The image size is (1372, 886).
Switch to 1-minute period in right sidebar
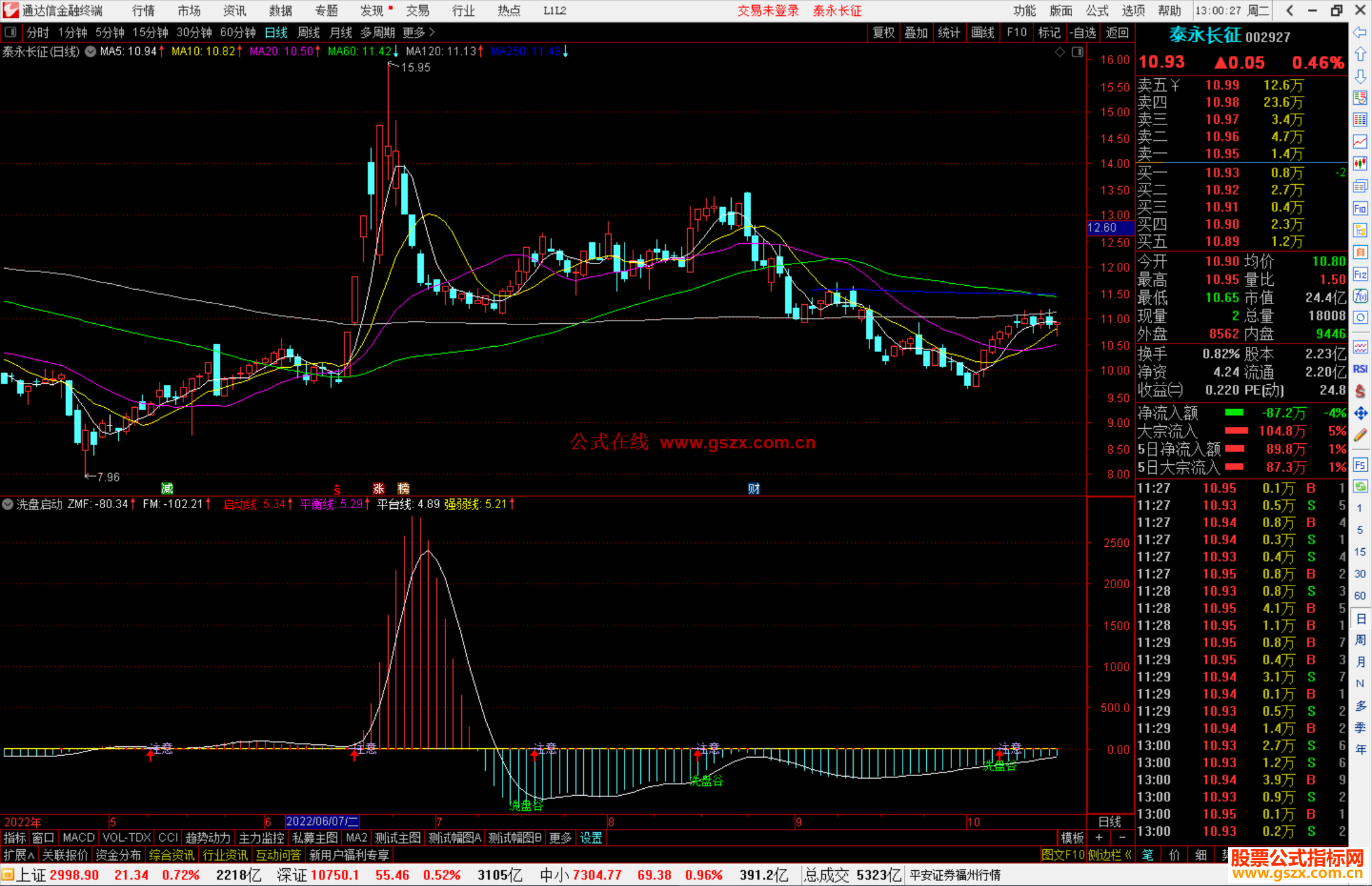(x=1360, y=508)
